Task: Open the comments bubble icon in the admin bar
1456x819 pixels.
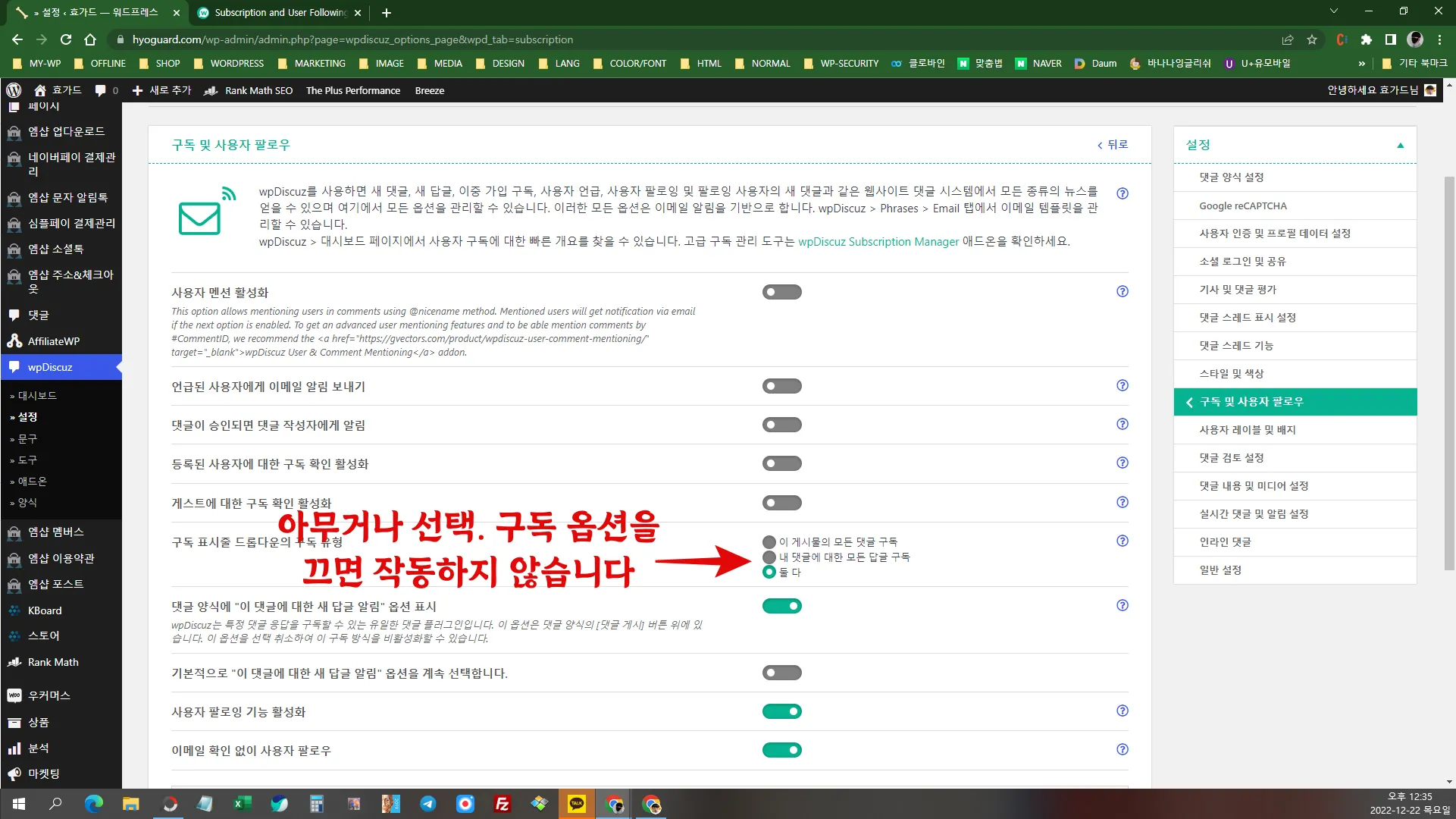Action: coord(100,90)
